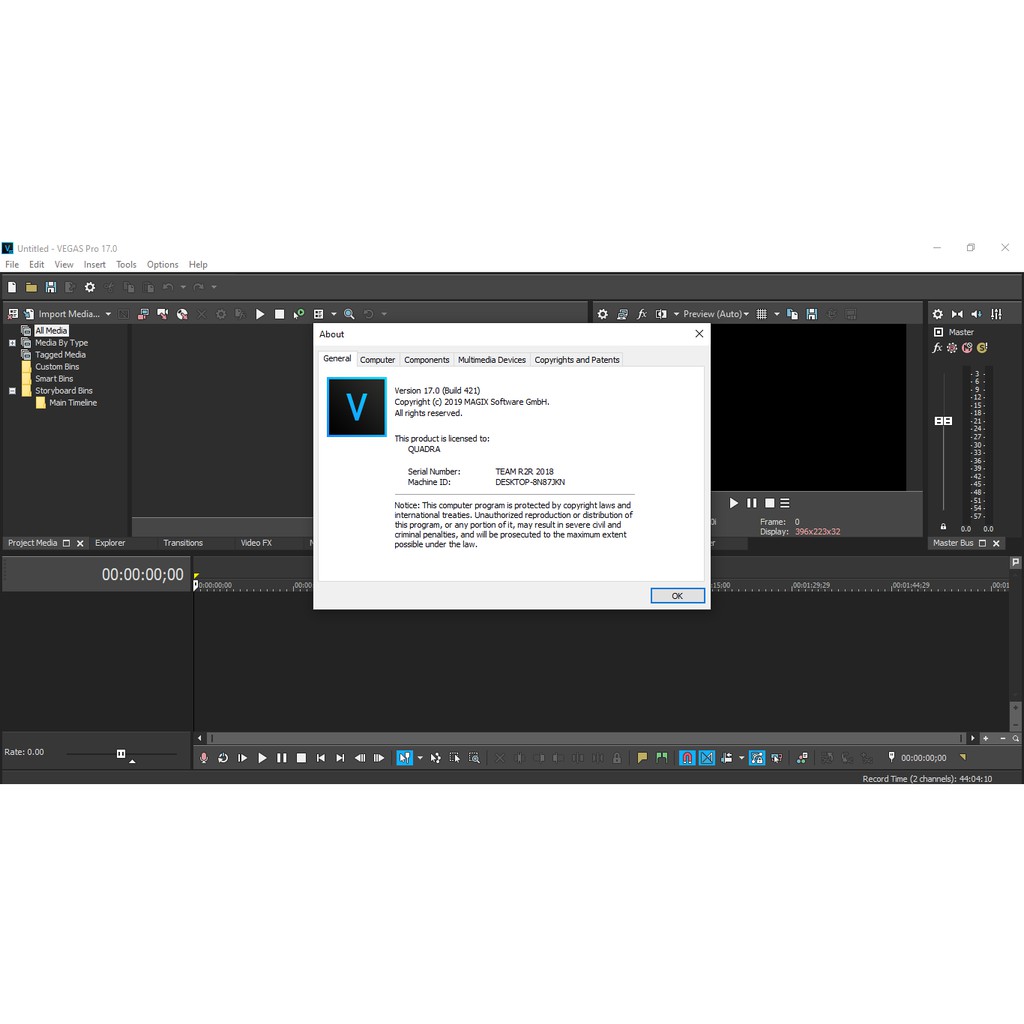Expand the Media By Type tree node
The image size is (1024, 1024).
click(x=12, y=343)
